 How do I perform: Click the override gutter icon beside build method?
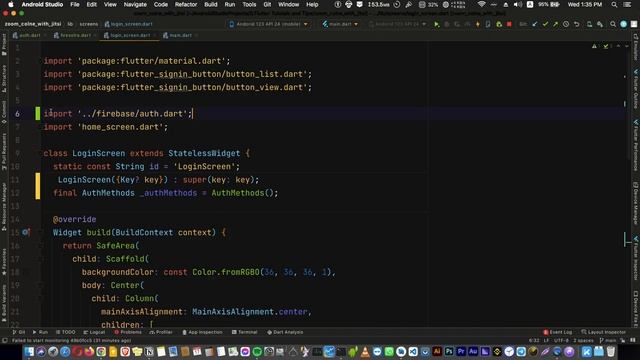click(25, 232)
